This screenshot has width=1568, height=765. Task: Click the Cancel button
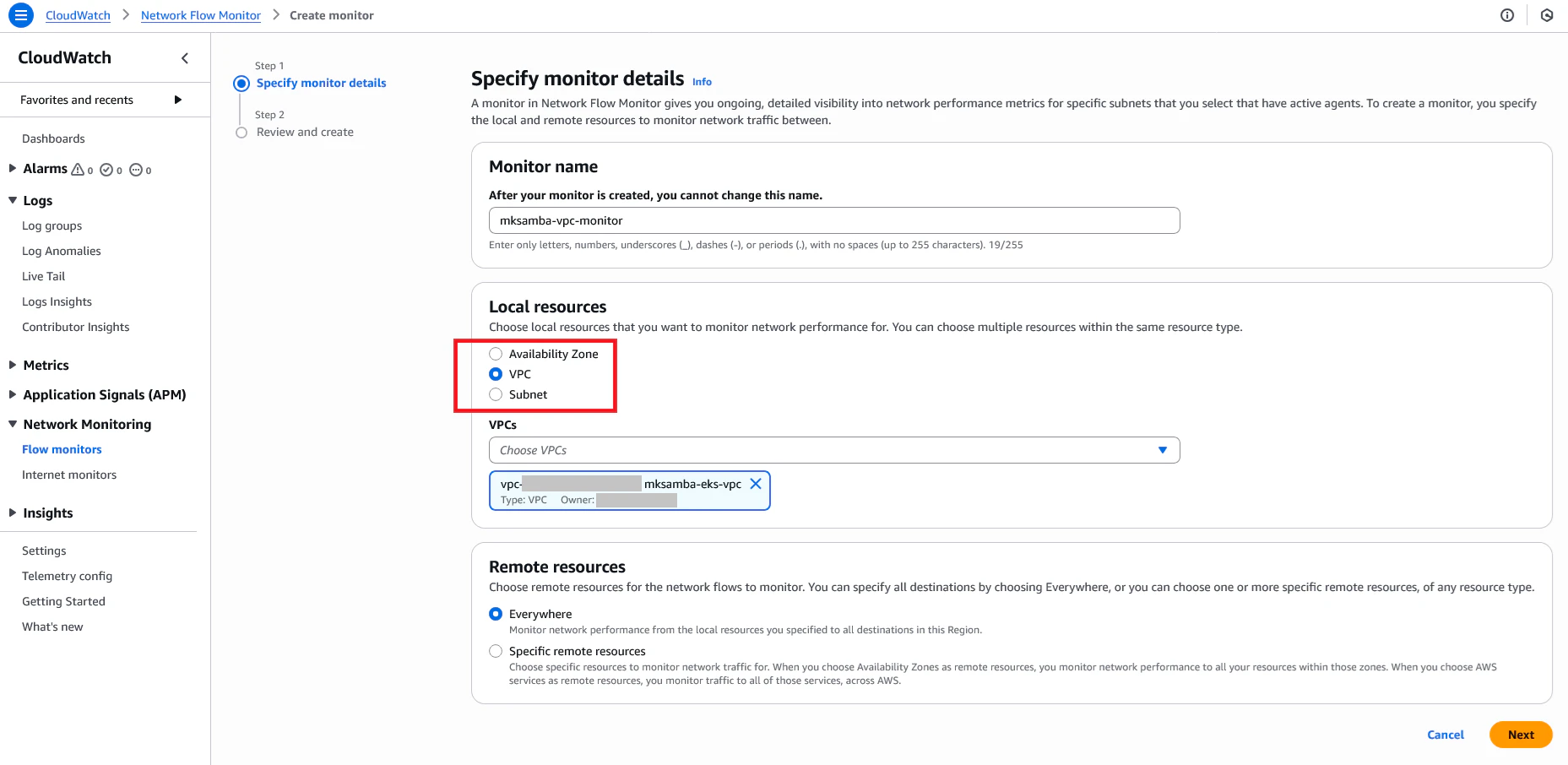1446,735
